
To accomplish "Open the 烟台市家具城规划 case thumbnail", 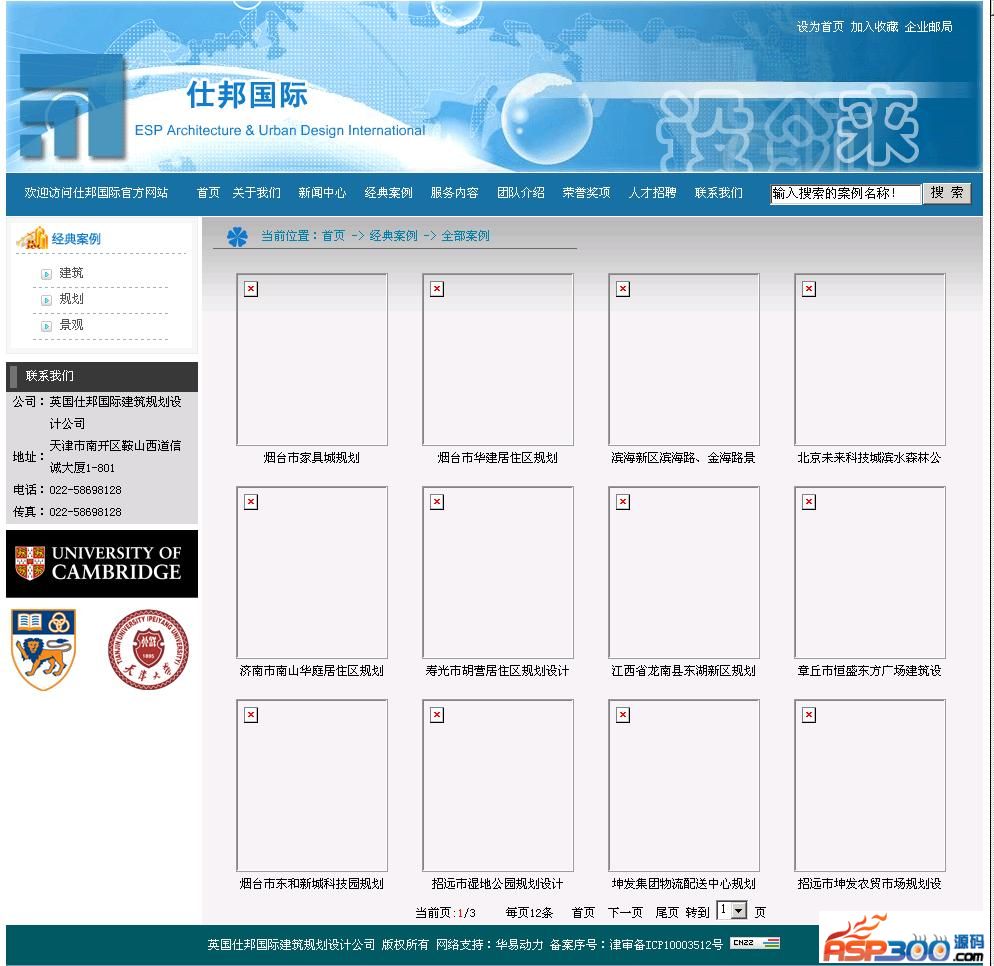I will point(312,360).
